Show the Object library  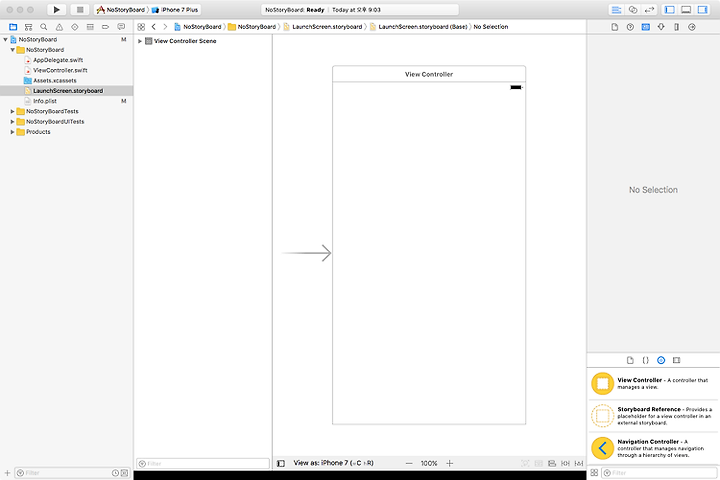pos(661,360)
